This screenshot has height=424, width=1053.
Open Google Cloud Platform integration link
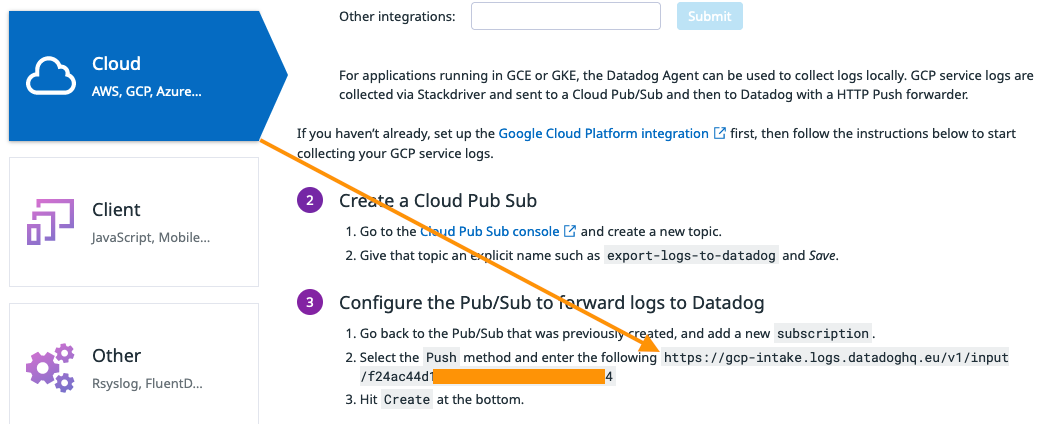[603, 133]
